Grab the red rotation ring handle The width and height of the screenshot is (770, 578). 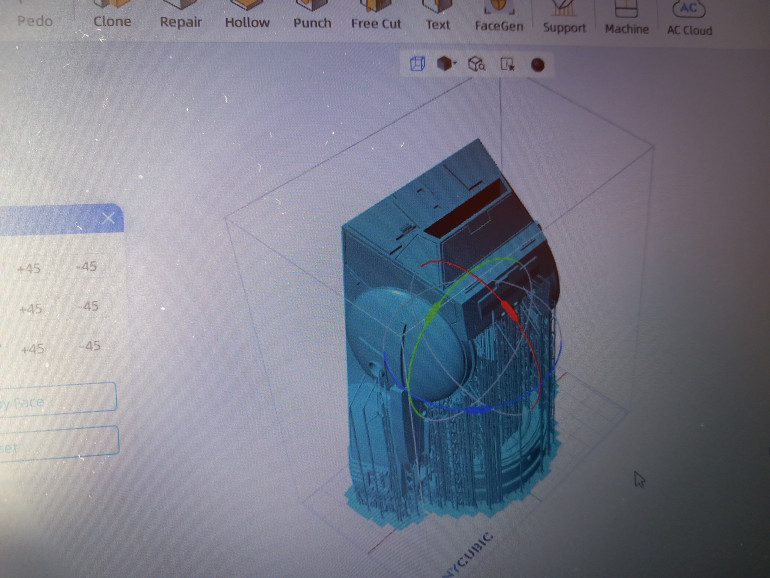tap(509, 310)
